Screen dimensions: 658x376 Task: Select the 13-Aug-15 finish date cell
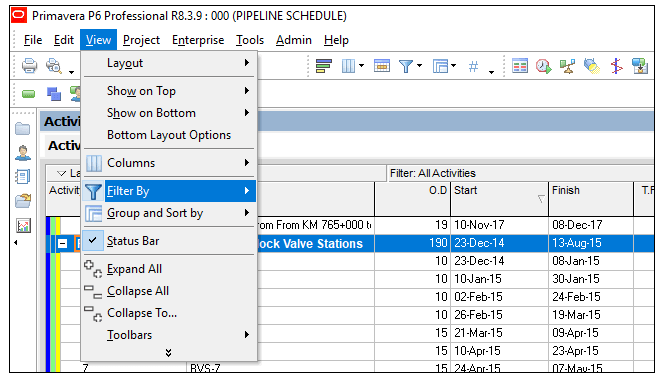click(x=591, y=243)
